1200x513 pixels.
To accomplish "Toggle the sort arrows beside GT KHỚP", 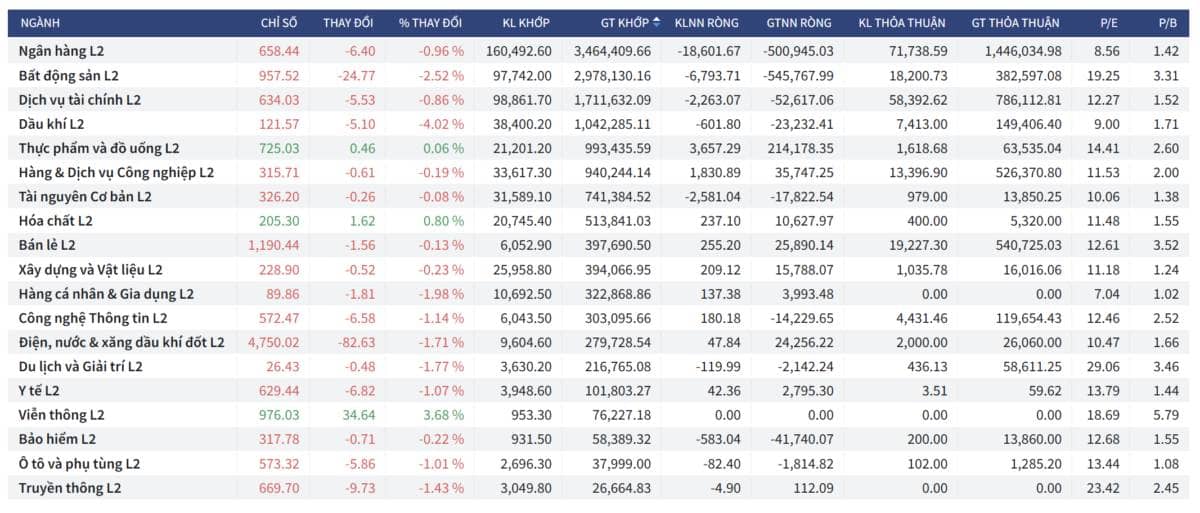I will (x=656, y=22).
